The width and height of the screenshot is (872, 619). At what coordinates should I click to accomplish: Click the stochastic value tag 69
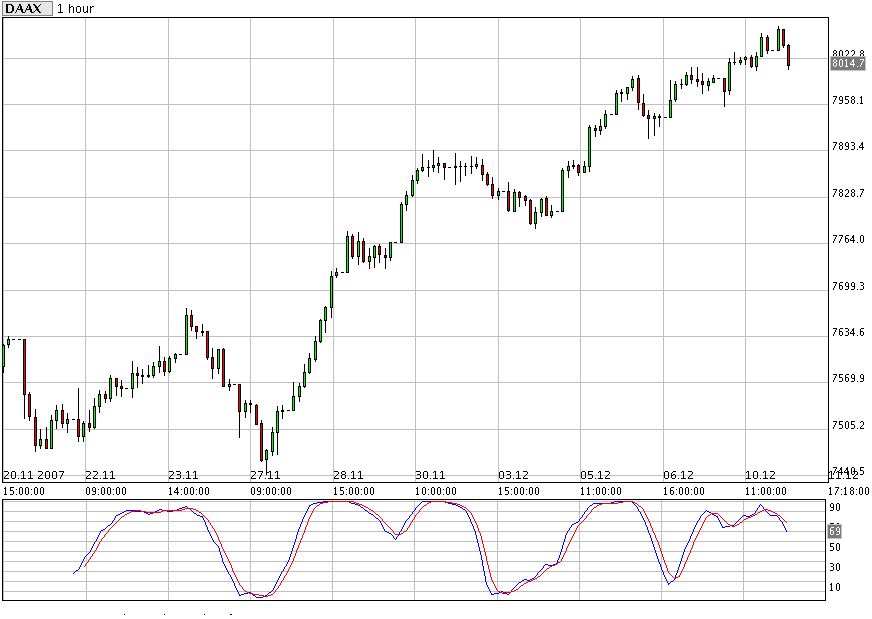coord(835,531)
